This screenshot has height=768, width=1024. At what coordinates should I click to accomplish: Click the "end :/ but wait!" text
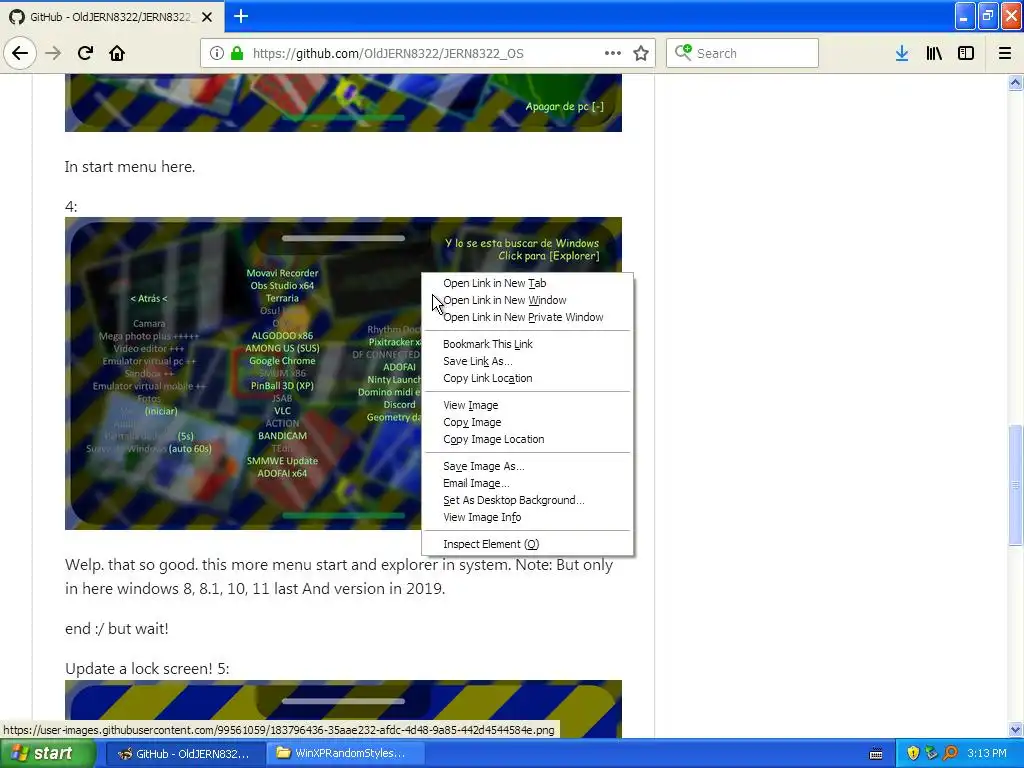pos(117,628)
